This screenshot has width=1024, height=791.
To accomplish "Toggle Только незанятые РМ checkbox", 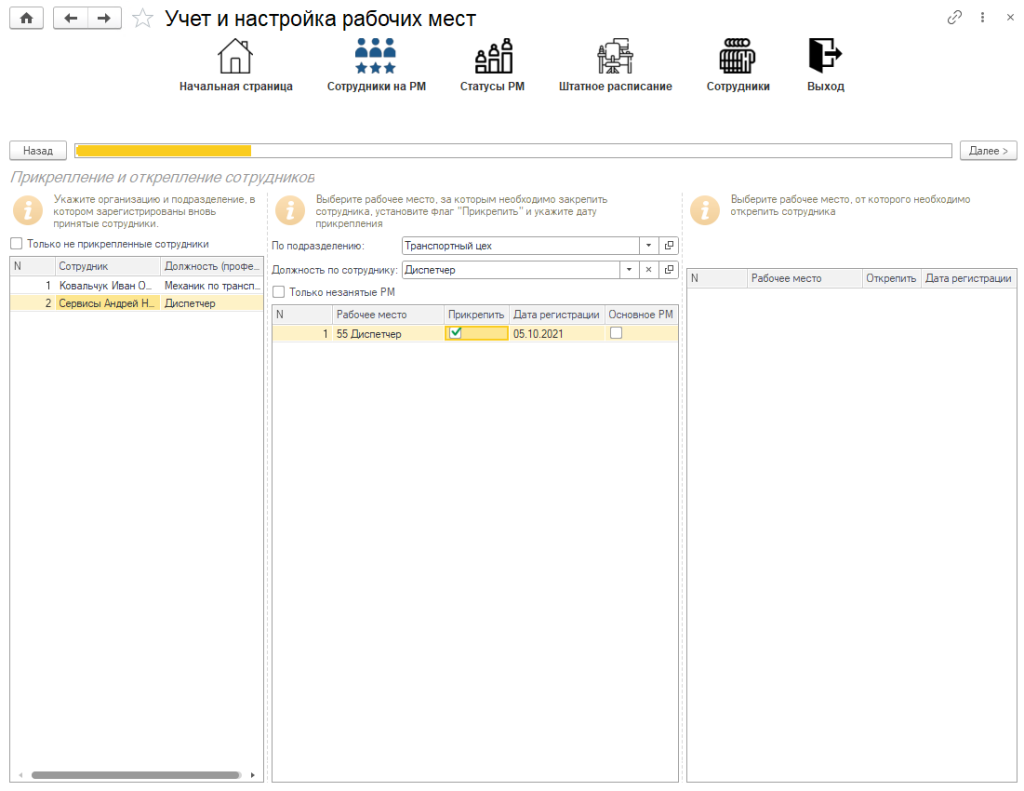I will point(279,292).
